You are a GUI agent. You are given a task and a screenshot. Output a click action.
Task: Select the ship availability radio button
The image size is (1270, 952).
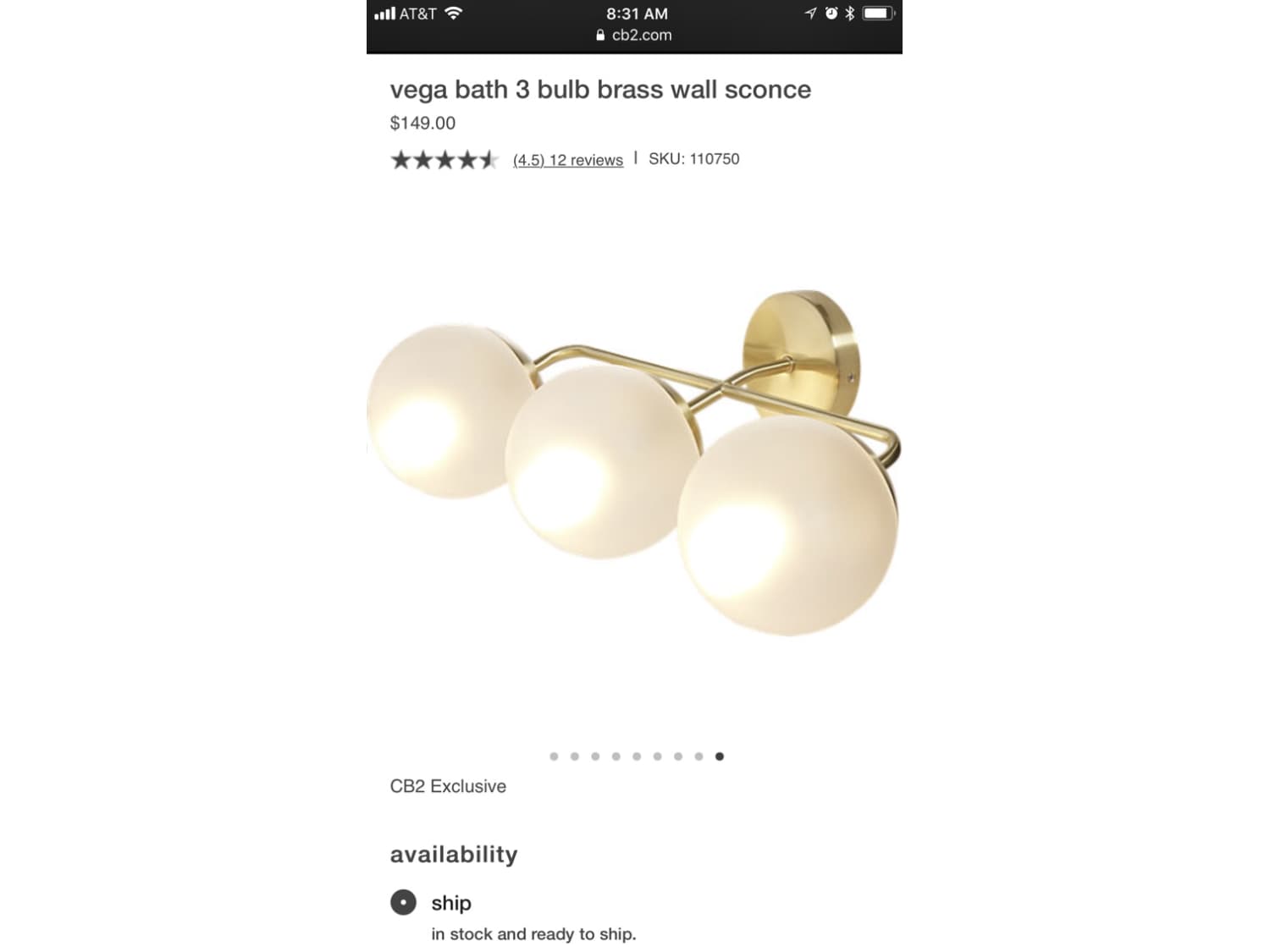click(403, 902)
